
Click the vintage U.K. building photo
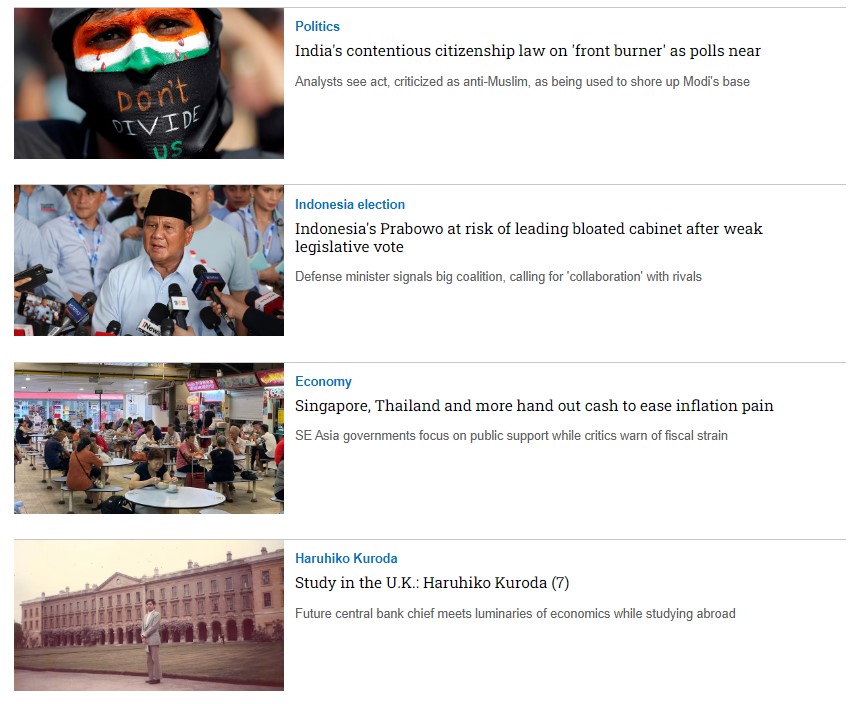(149, 615)
